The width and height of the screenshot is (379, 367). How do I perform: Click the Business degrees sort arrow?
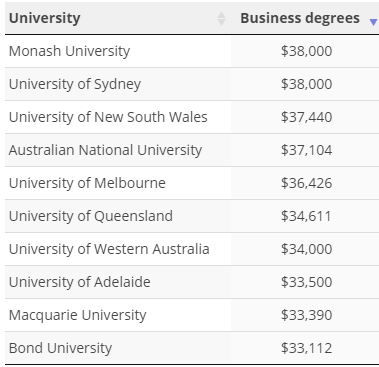(374, 22)
